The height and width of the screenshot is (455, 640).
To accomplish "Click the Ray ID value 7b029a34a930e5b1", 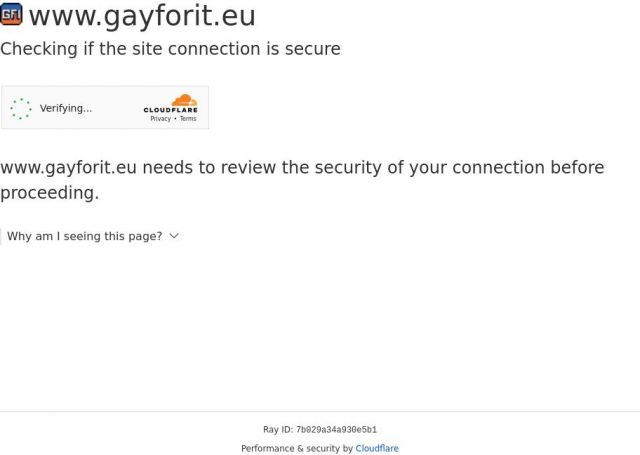I will click(x=336, y=430).
